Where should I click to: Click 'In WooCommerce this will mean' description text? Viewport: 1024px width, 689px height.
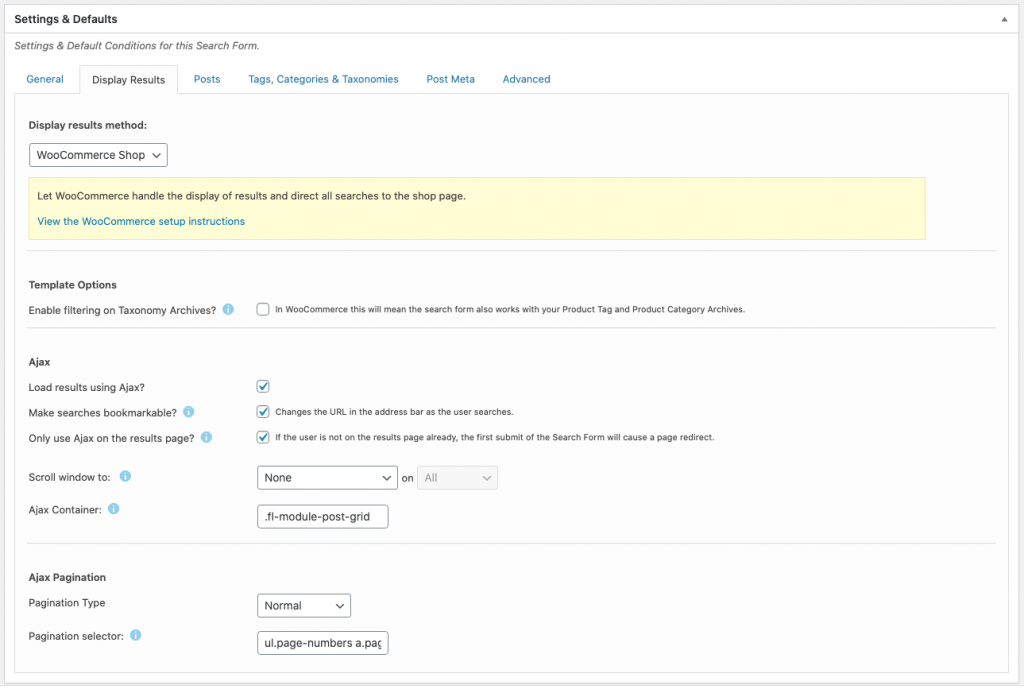[x=510, y=310]
